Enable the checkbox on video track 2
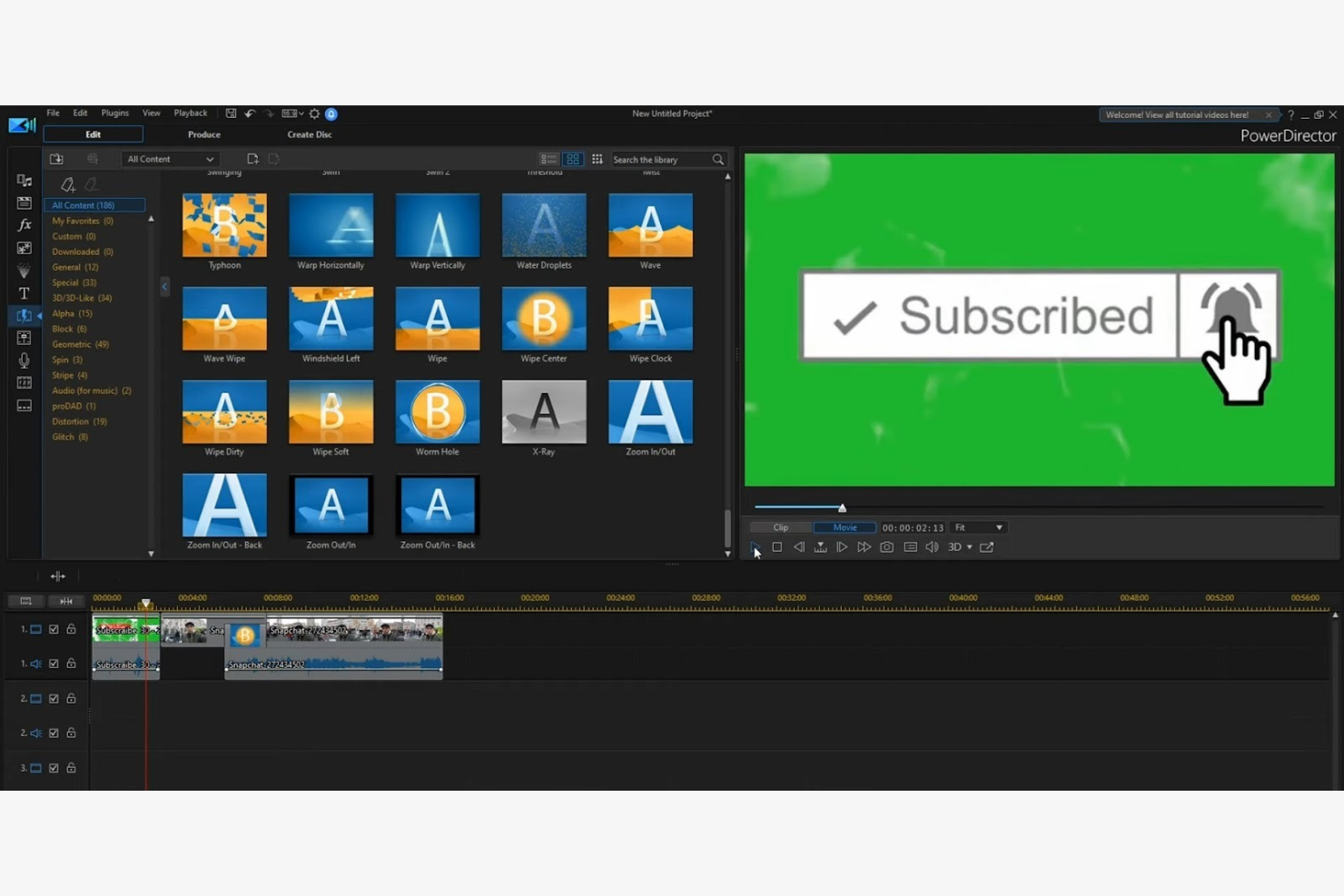 [54, 698]
